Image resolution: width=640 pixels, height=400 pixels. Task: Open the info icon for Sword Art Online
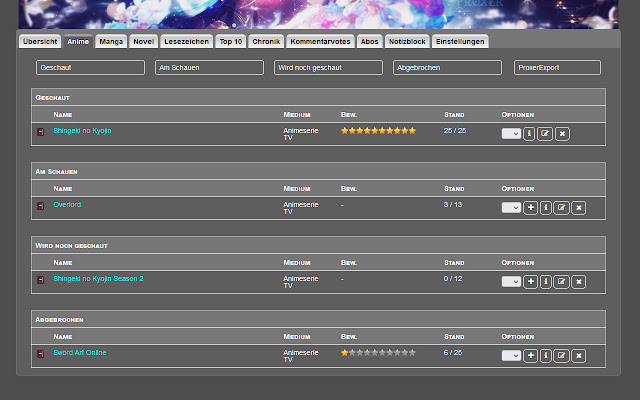click(546, 355)
